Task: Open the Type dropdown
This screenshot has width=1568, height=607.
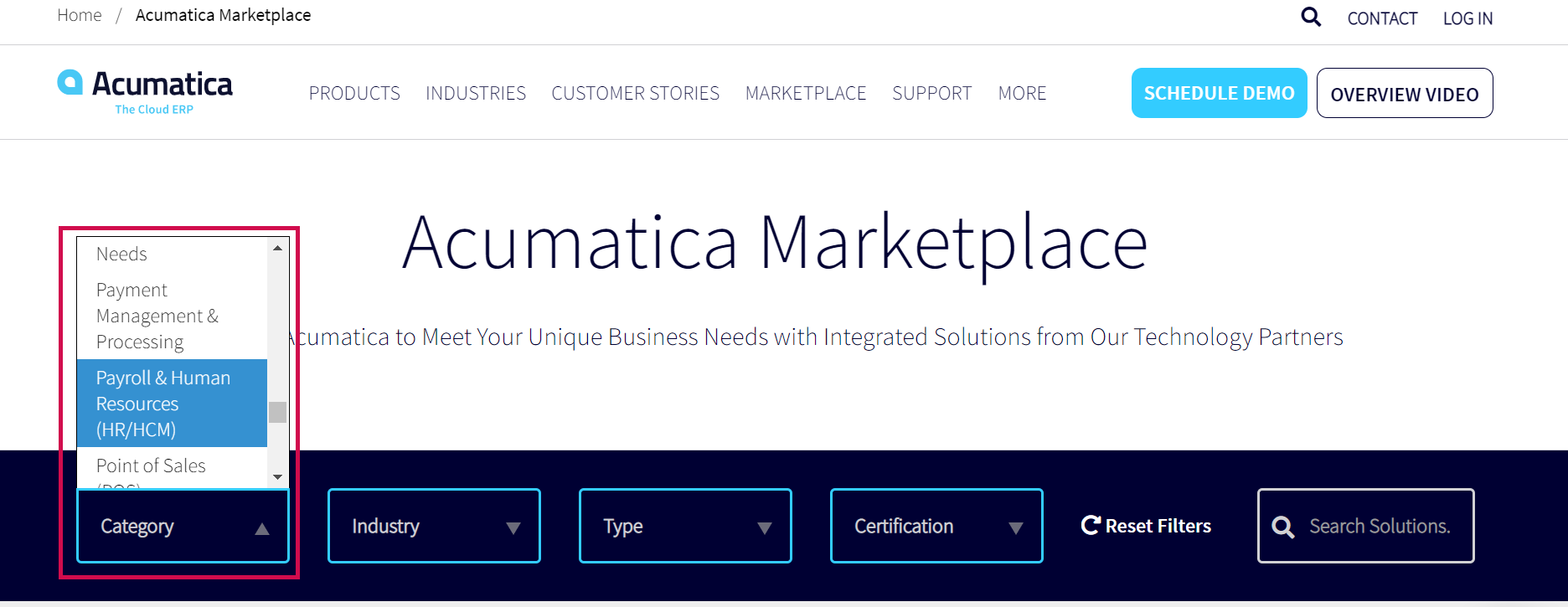Action: (x=685, y=526)
